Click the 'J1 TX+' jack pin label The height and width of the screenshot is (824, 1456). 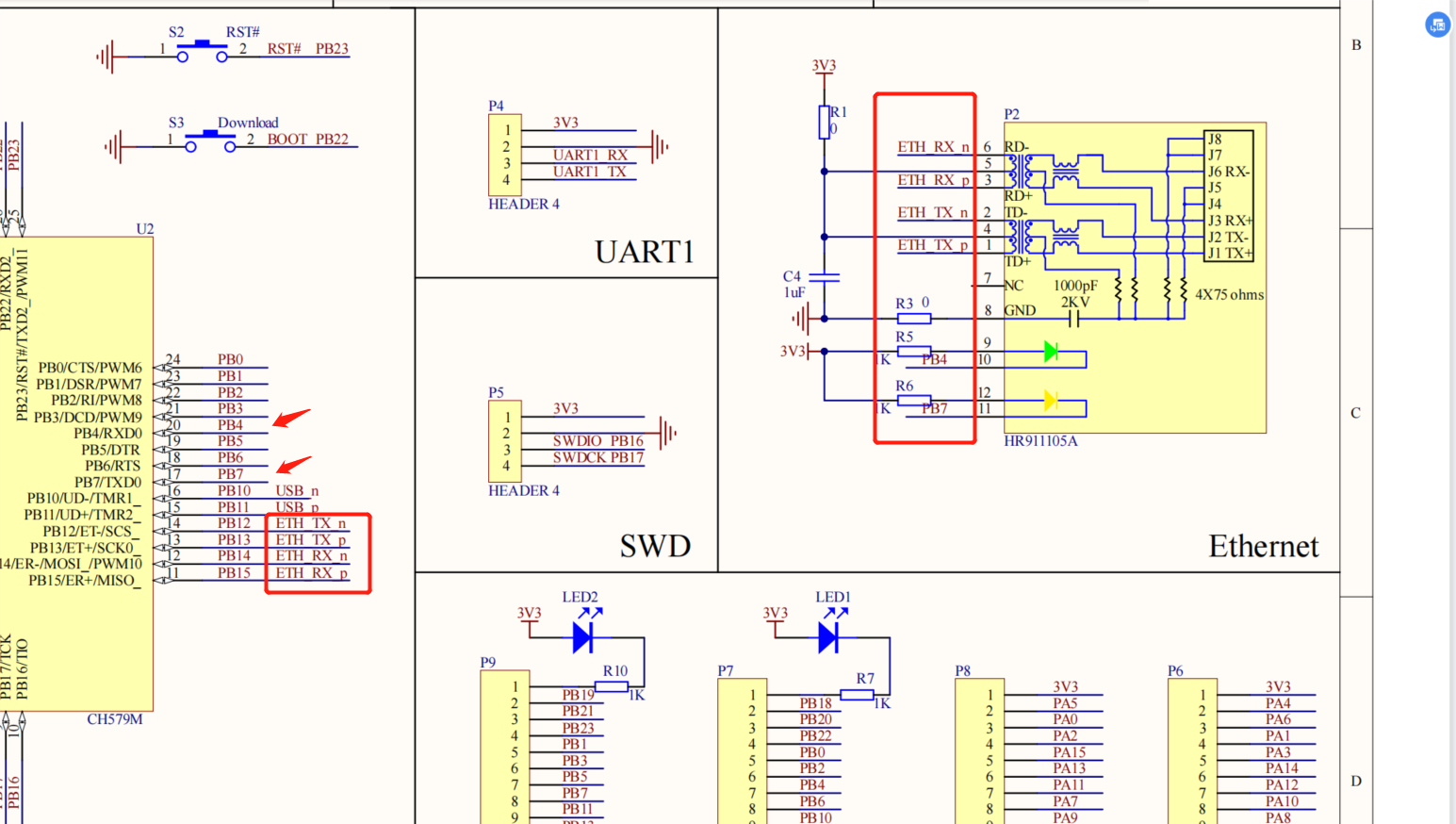[1230, 254]
